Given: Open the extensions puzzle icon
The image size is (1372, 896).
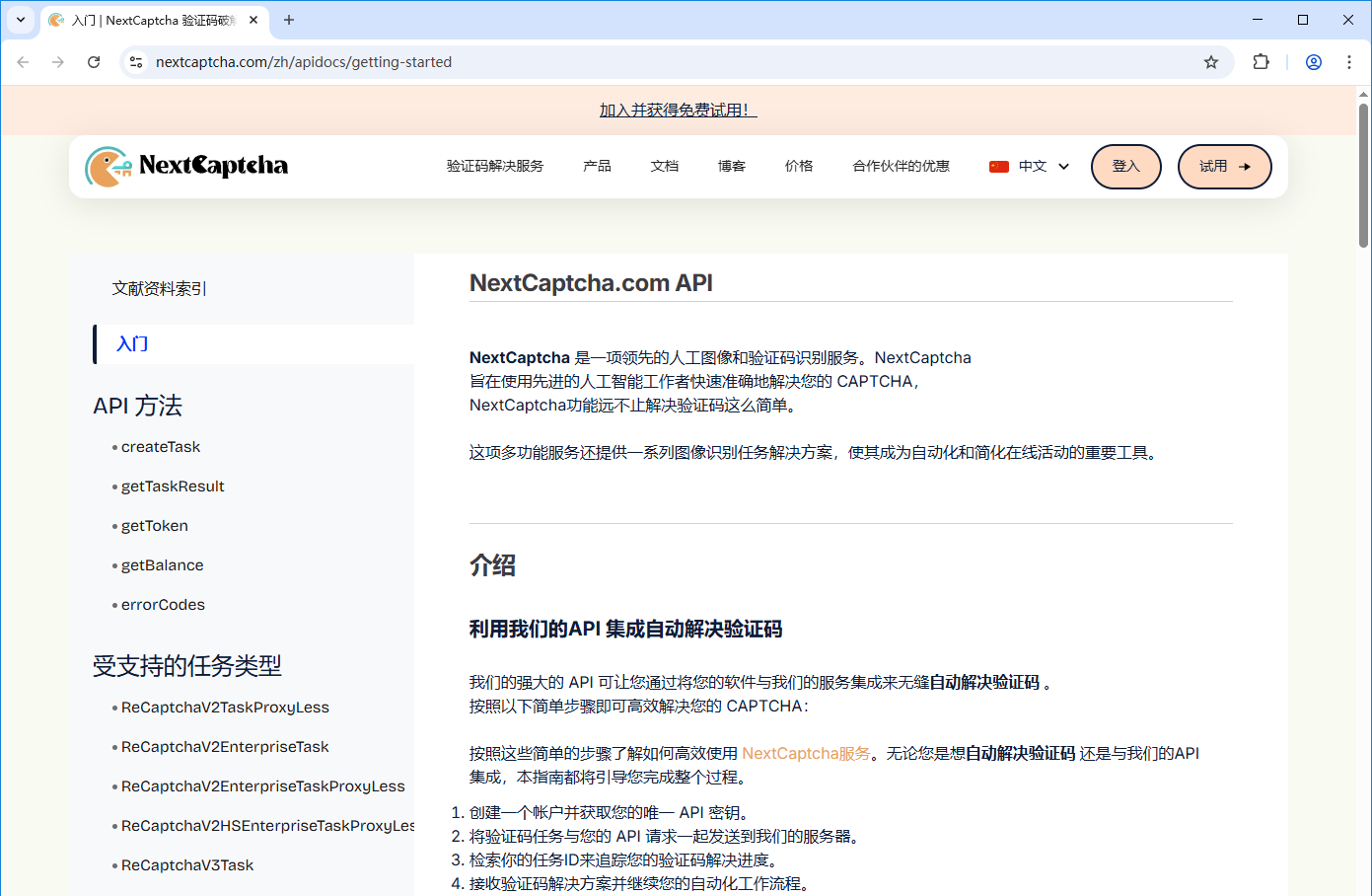Looking at the screenshot, I should (x=1261, y=62).
